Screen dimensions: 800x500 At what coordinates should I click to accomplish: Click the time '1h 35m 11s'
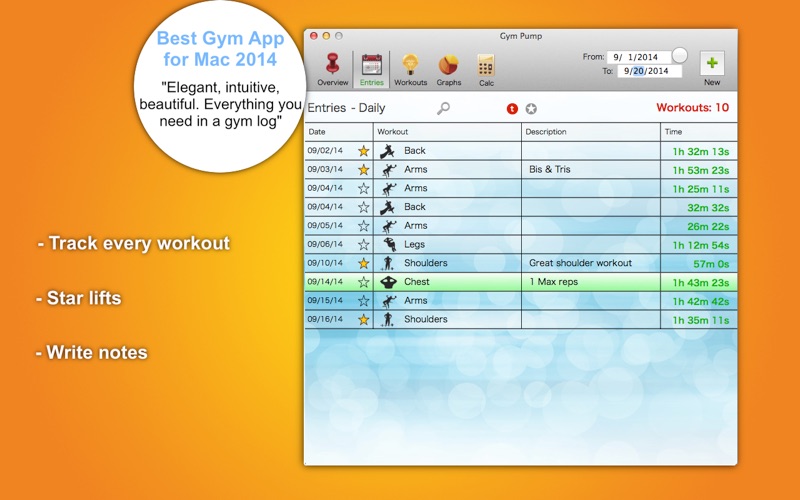click(x=701, y=320)
